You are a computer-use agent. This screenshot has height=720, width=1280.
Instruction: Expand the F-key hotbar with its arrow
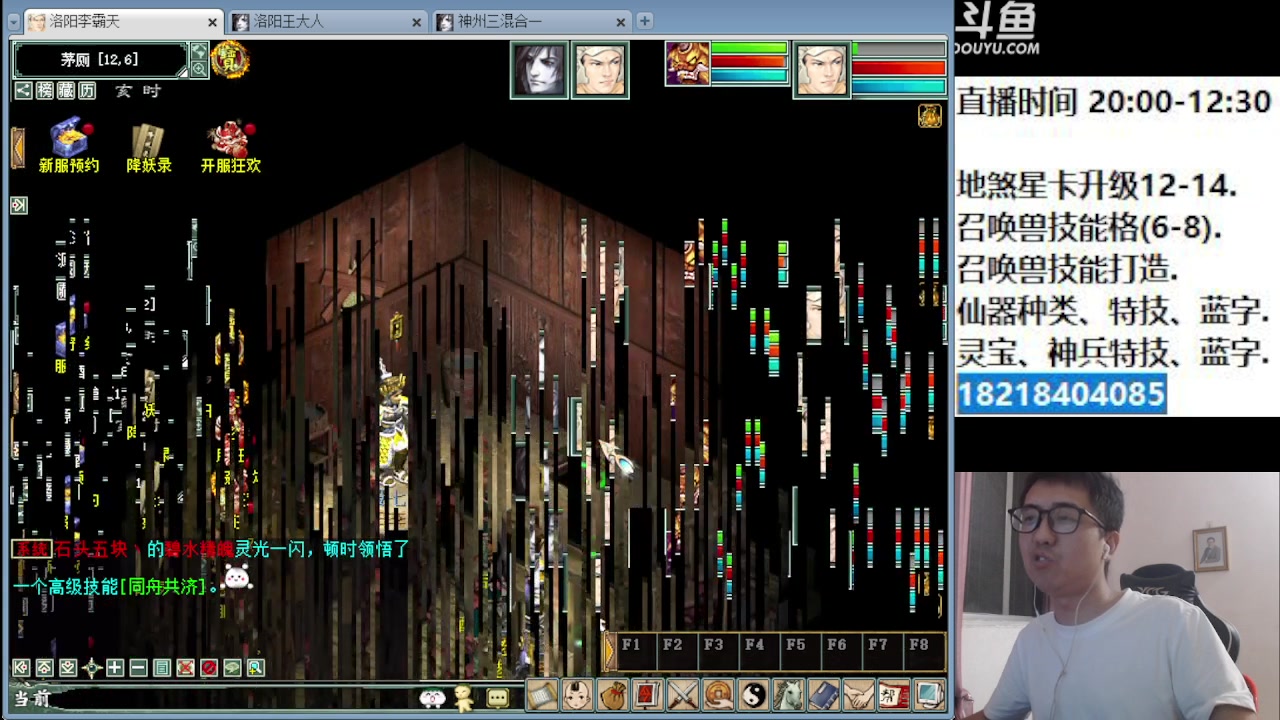tap(610, 651)
